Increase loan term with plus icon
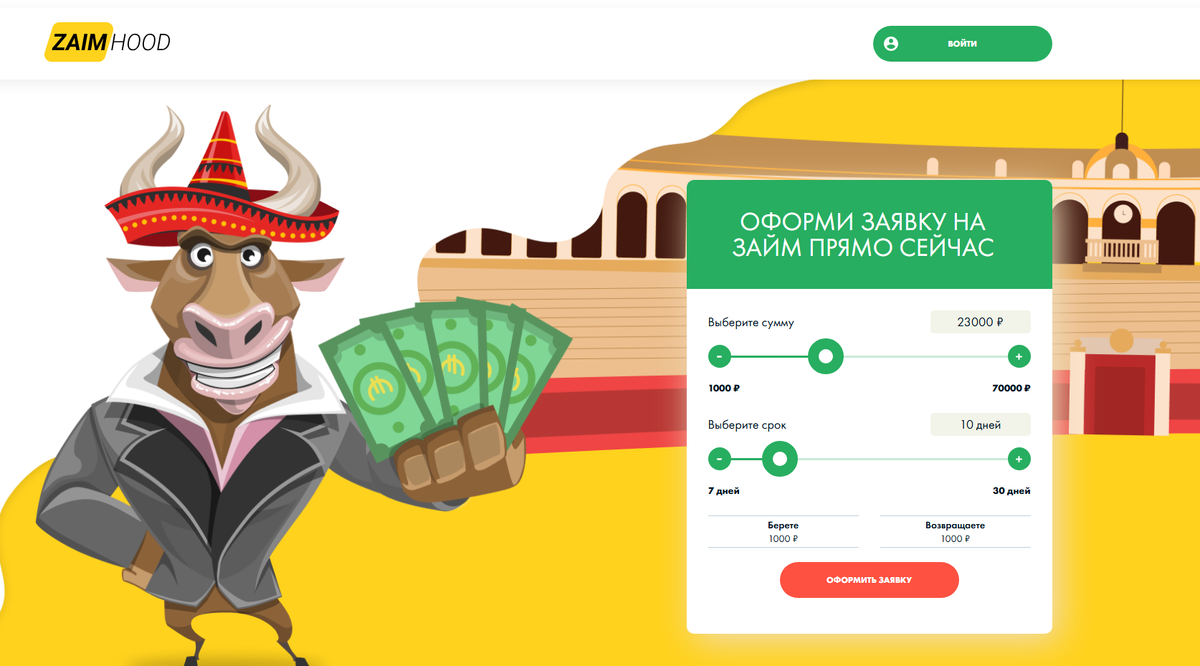1200x666 pixels. [1019, 460]
